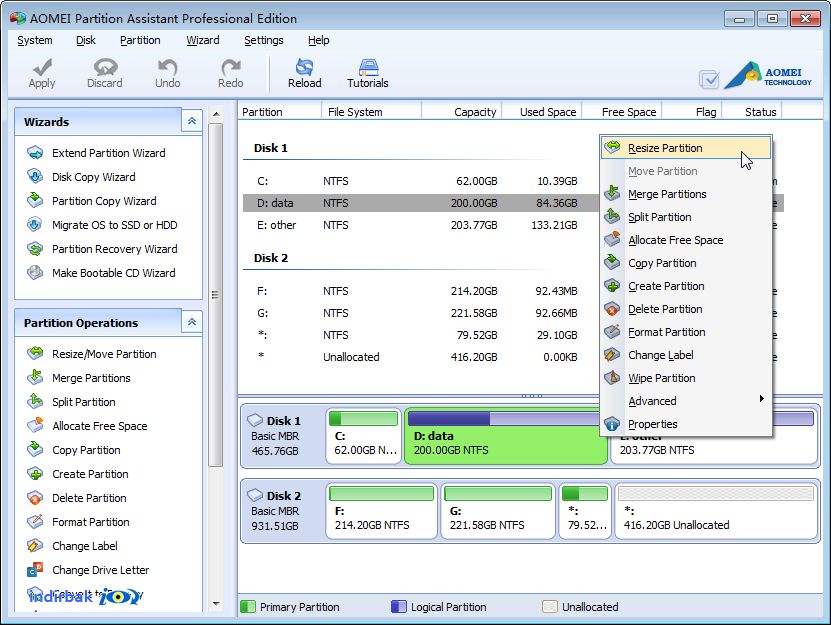The width and height of the screenshot is (831, 625).
Task: Collapse the Wizards panel
Action: coord(192,121)
